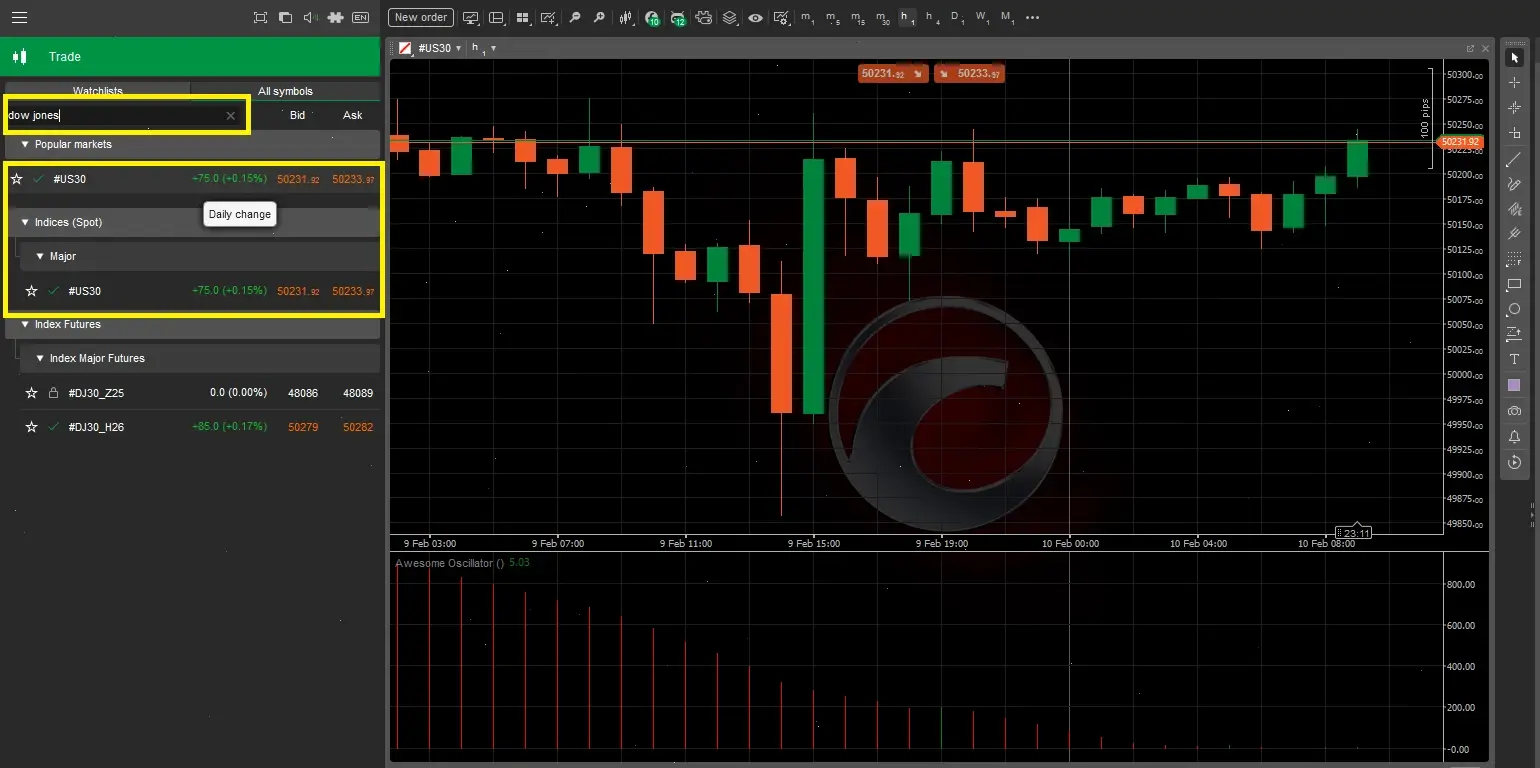The height and width of the screenshot is (768, 1540).
Task: Toggle object visibility eye icon in toolbar
Action: point(755,17)
